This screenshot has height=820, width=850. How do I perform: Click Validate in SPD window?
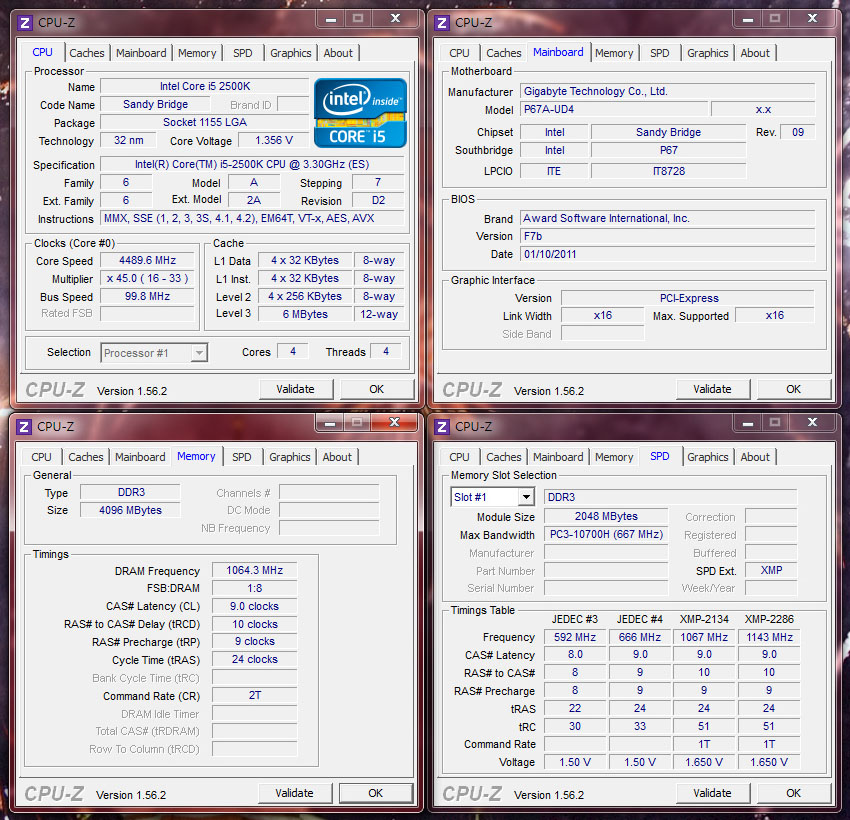712,793
